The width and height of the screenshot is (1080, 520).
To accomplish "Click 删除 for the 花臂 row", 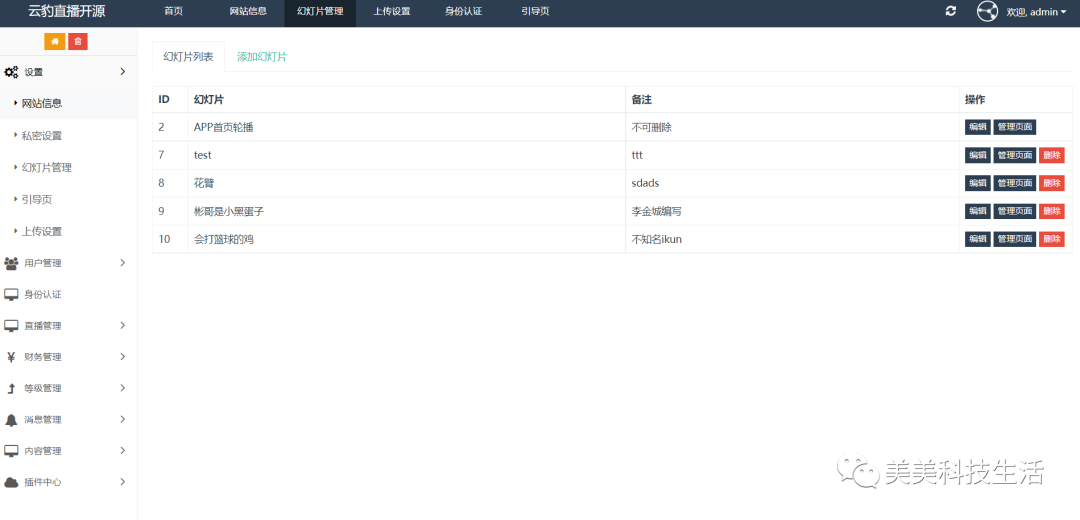I will (1052, 183).
